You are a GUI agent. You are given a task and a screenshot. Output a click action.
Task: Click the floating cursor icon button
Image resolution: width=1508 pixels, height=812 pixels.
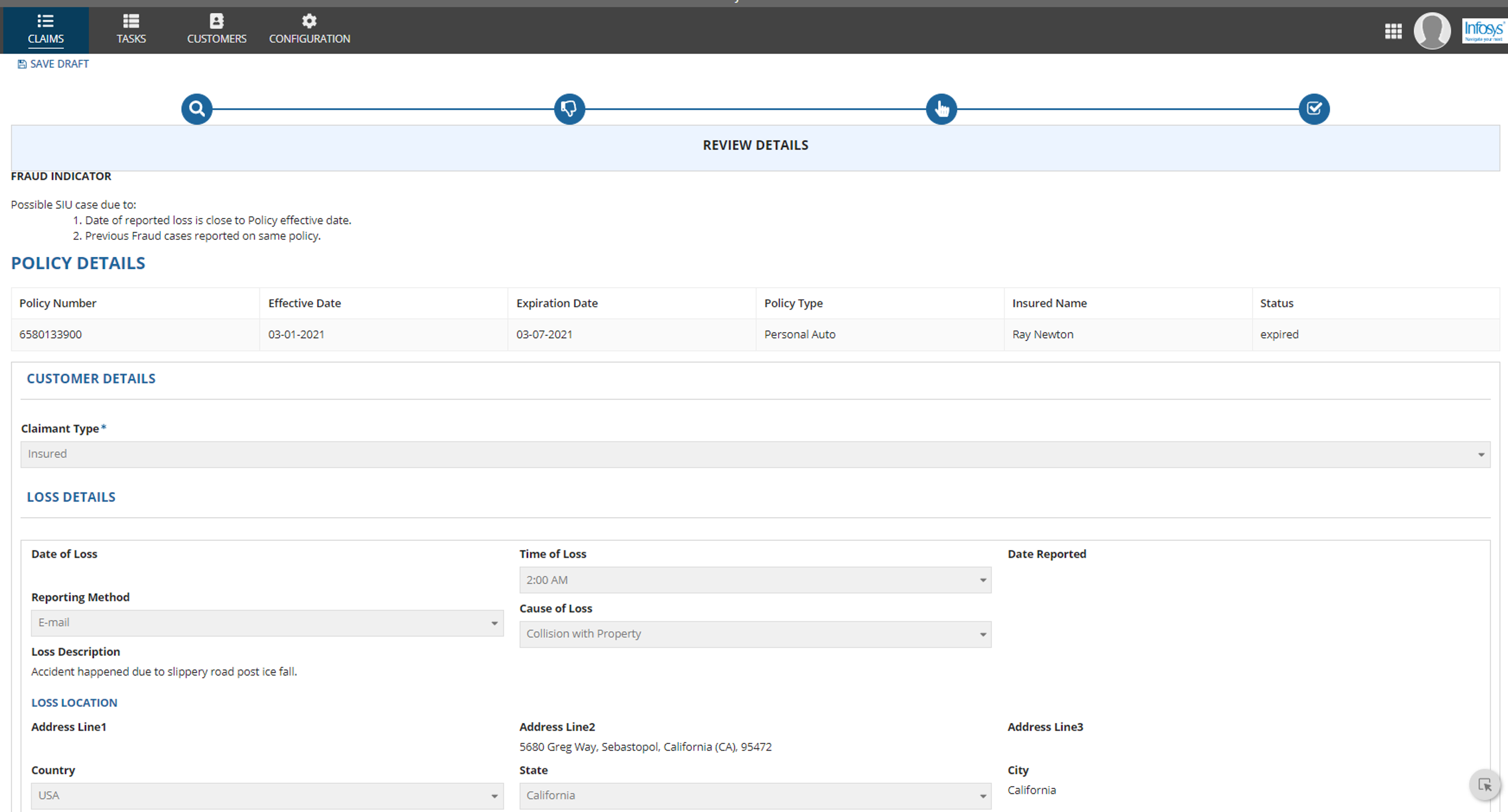pos(1484,785)
